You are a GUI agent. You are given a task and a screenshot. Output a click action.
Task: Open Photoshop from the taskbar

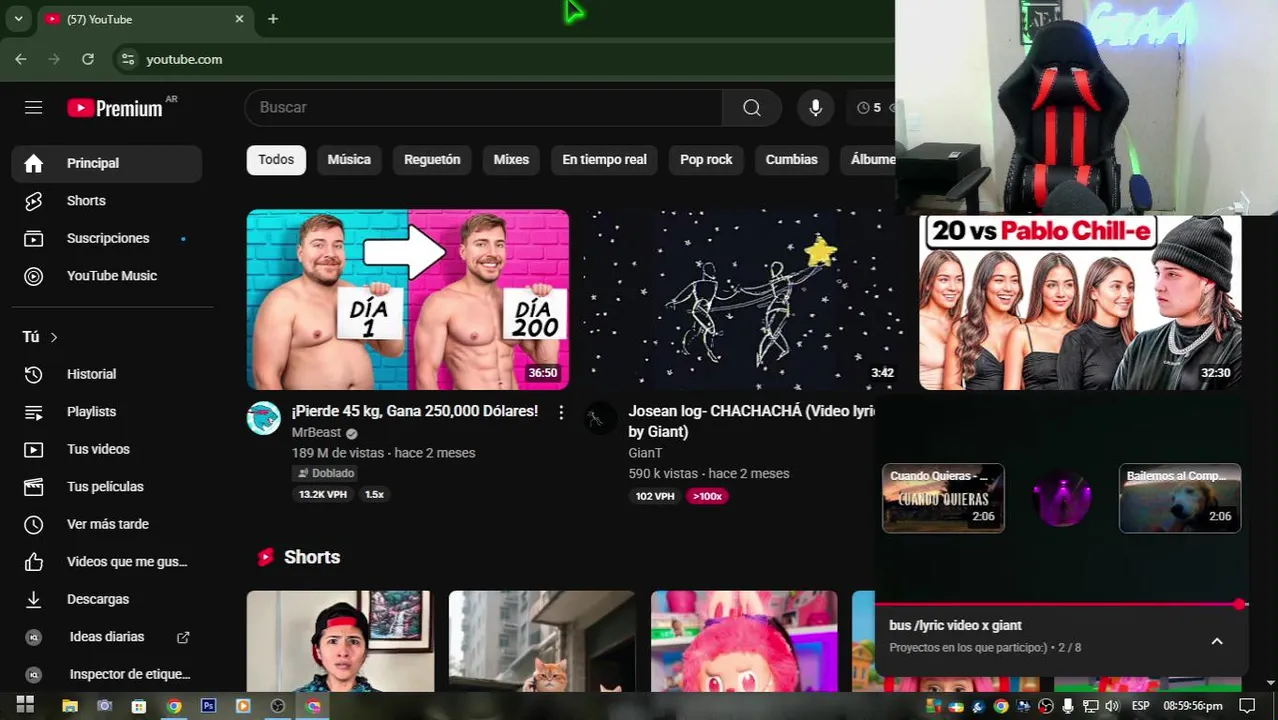pos(208,706)
